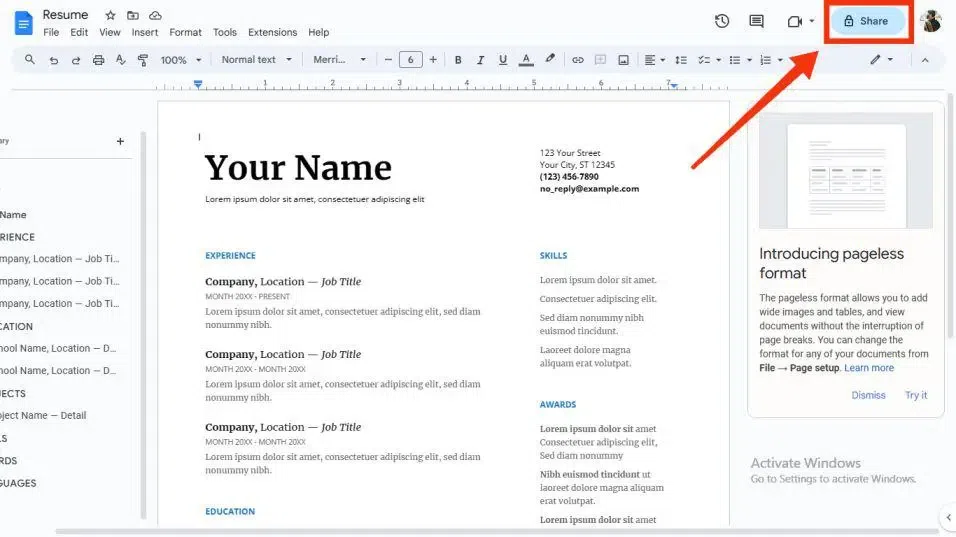Expand numbered list options arrow
This screenshot has width=956, height=537.
780,60
